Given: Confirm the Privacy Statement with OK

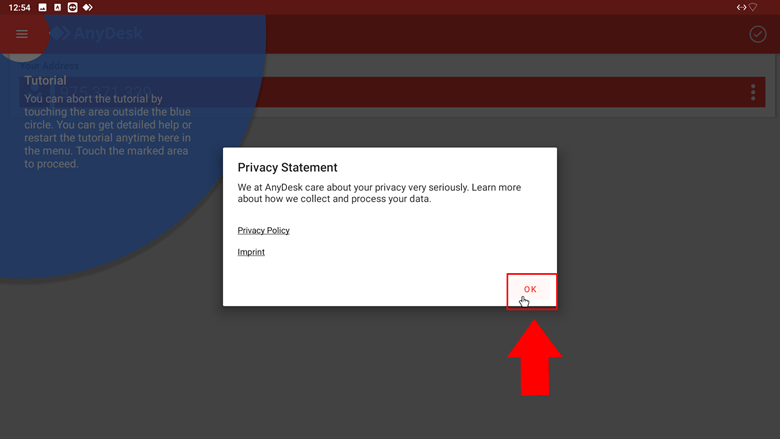Looking at the screenshot, I should [x=530, y=289].
